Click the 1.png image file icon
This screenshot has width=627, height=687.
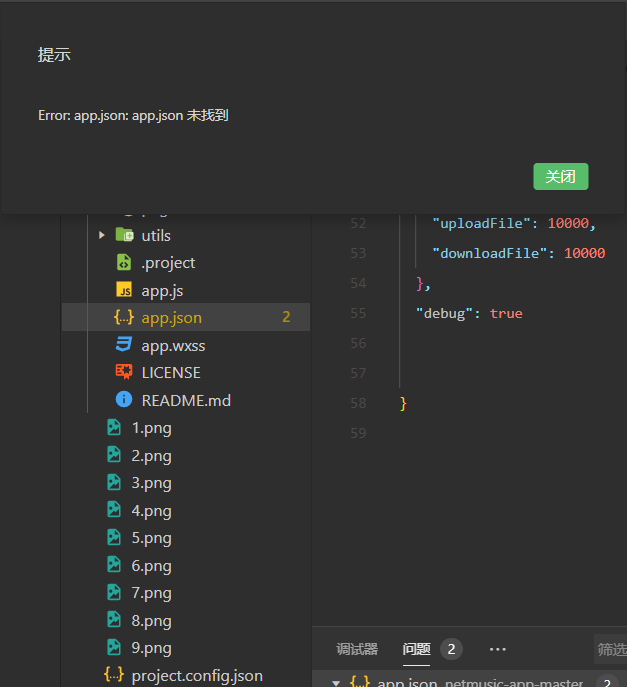point(115,428)
